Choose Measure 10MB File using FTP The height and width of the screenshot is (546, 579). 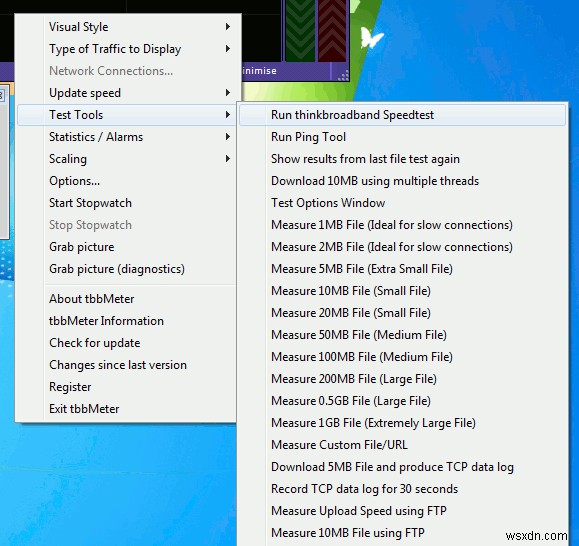402,533
